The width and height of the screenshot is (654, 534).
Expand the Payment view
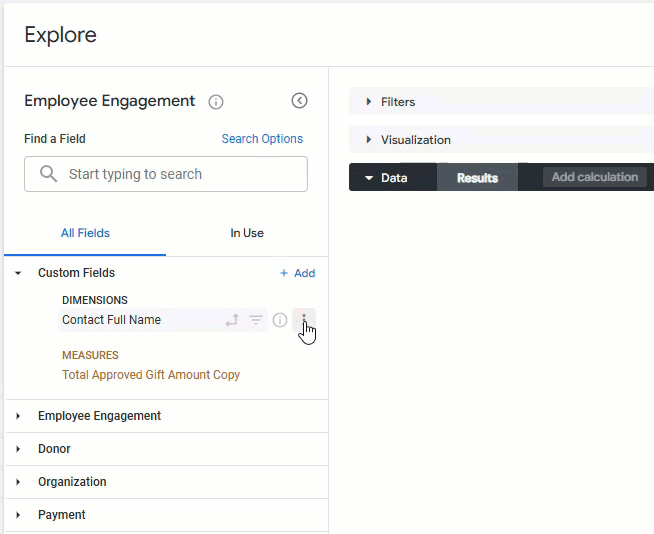click(18, 515)
